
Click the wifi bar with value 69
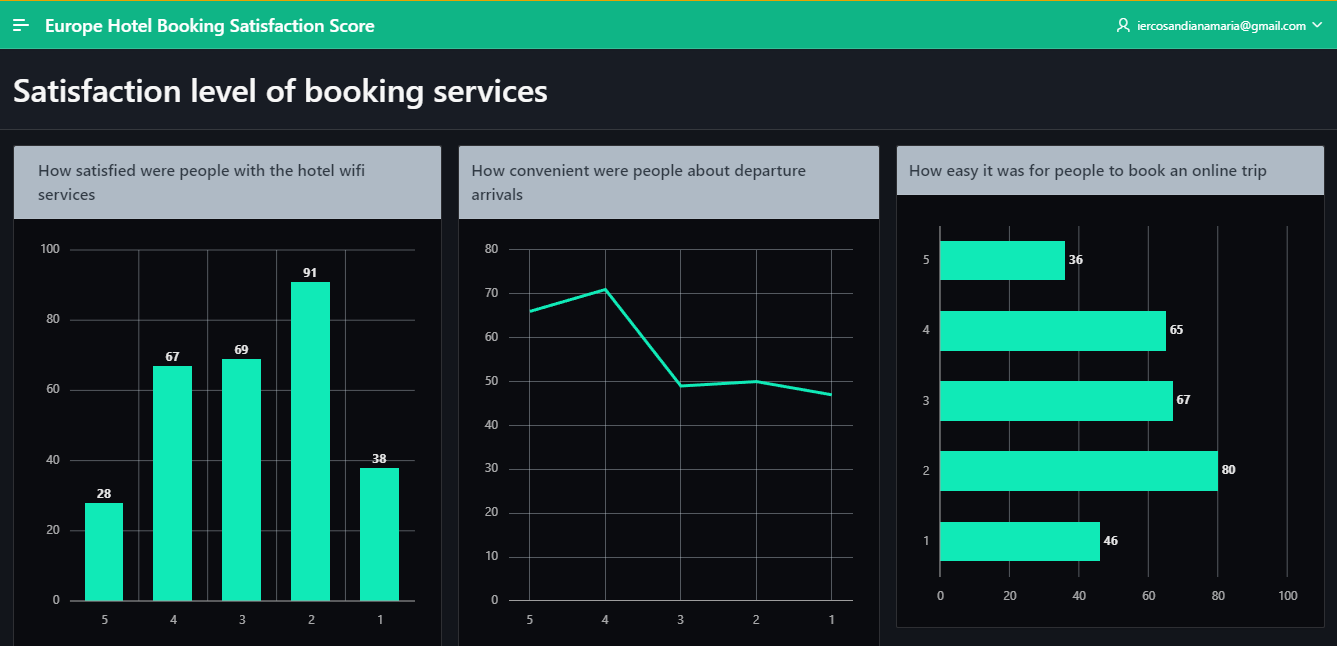(241, 479)
